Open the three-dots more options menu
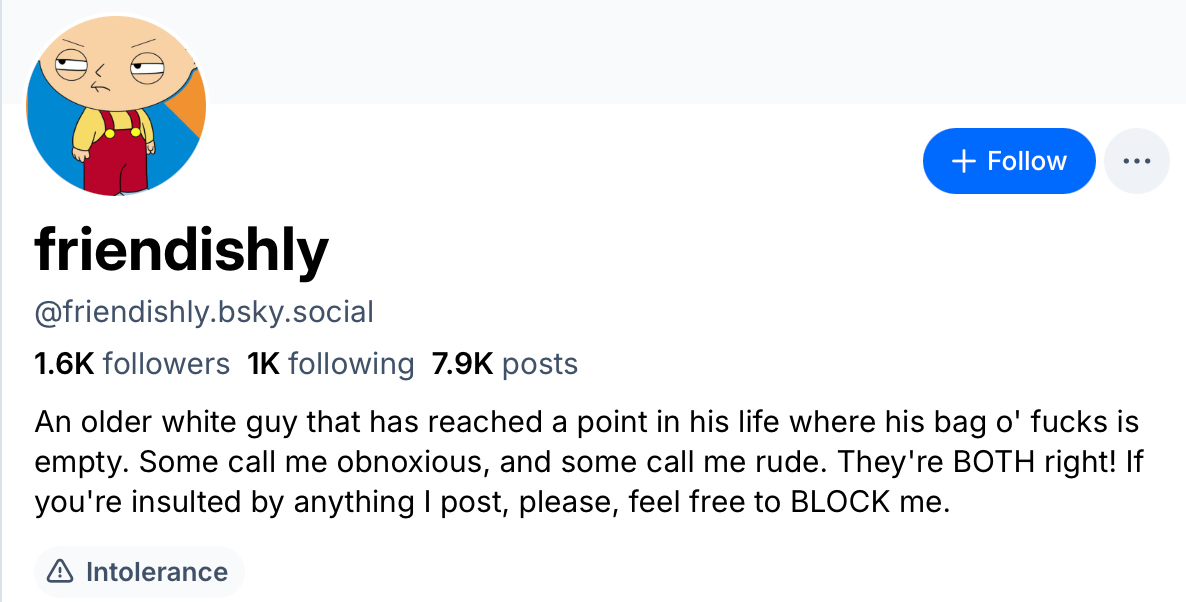Screen dimensions: 1186x602 pyautogui.click(x=1137, y=161)
